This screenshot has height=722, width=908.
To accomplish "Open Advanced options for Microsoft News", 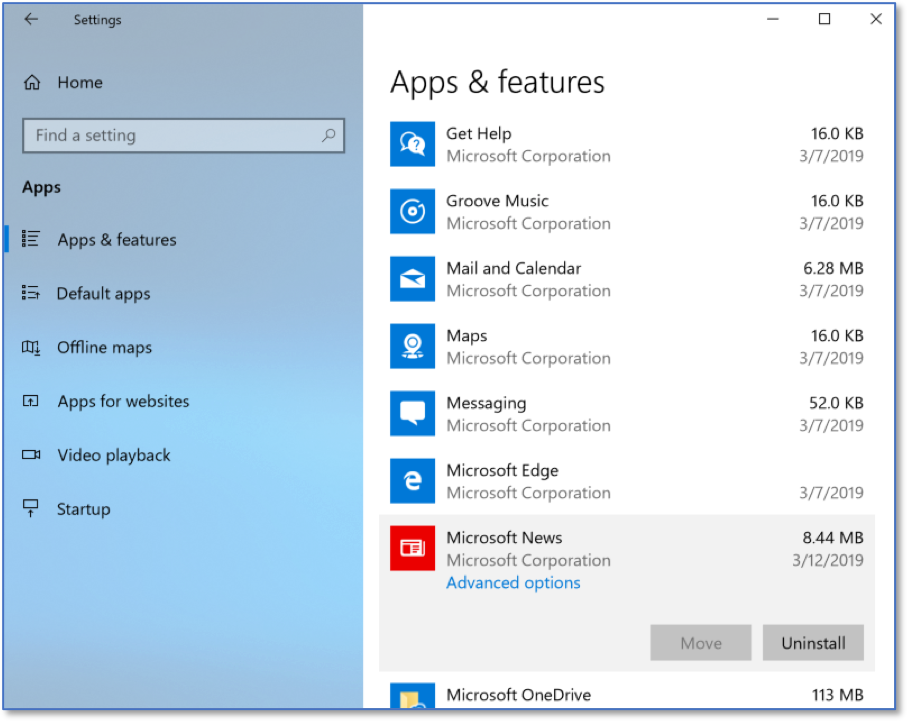I will click(x=513, y=582).
